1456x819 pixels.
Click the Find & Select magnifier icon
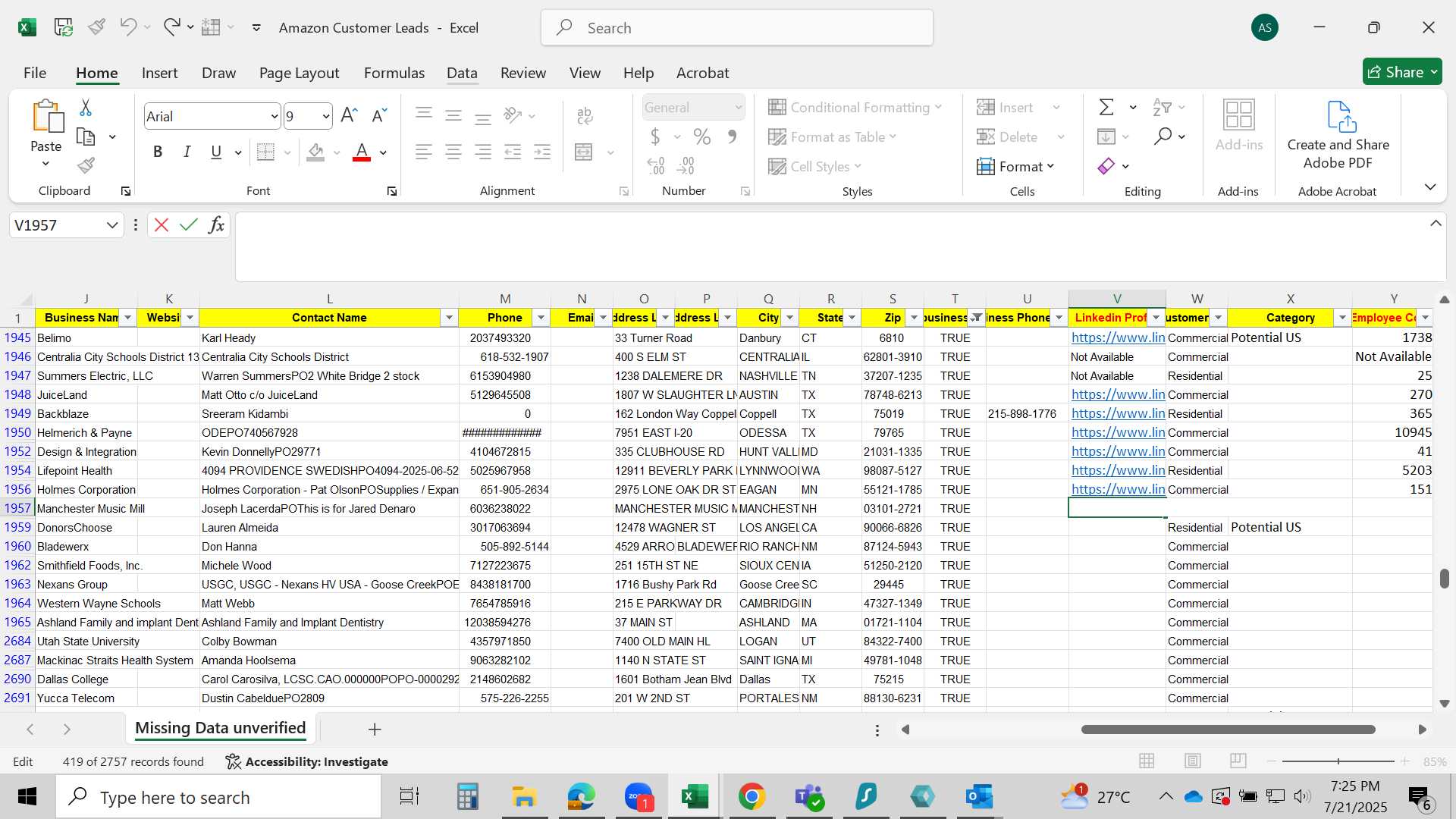pos(1163,136)
